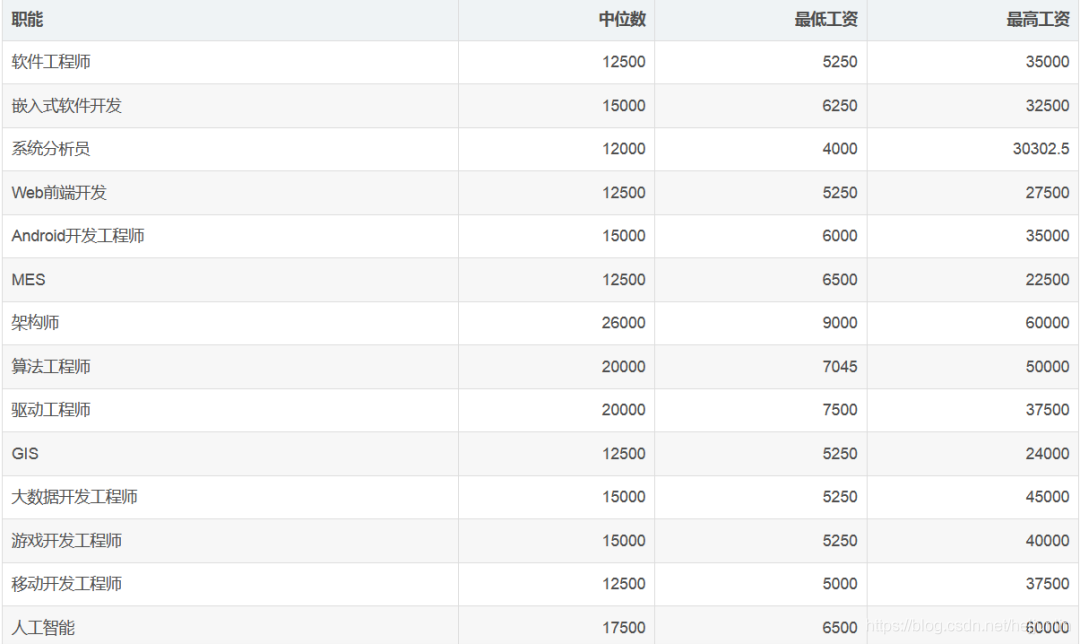Select the 26000 median salary cell
This screenshot has height=644, width=1080.
coord(624,323)
